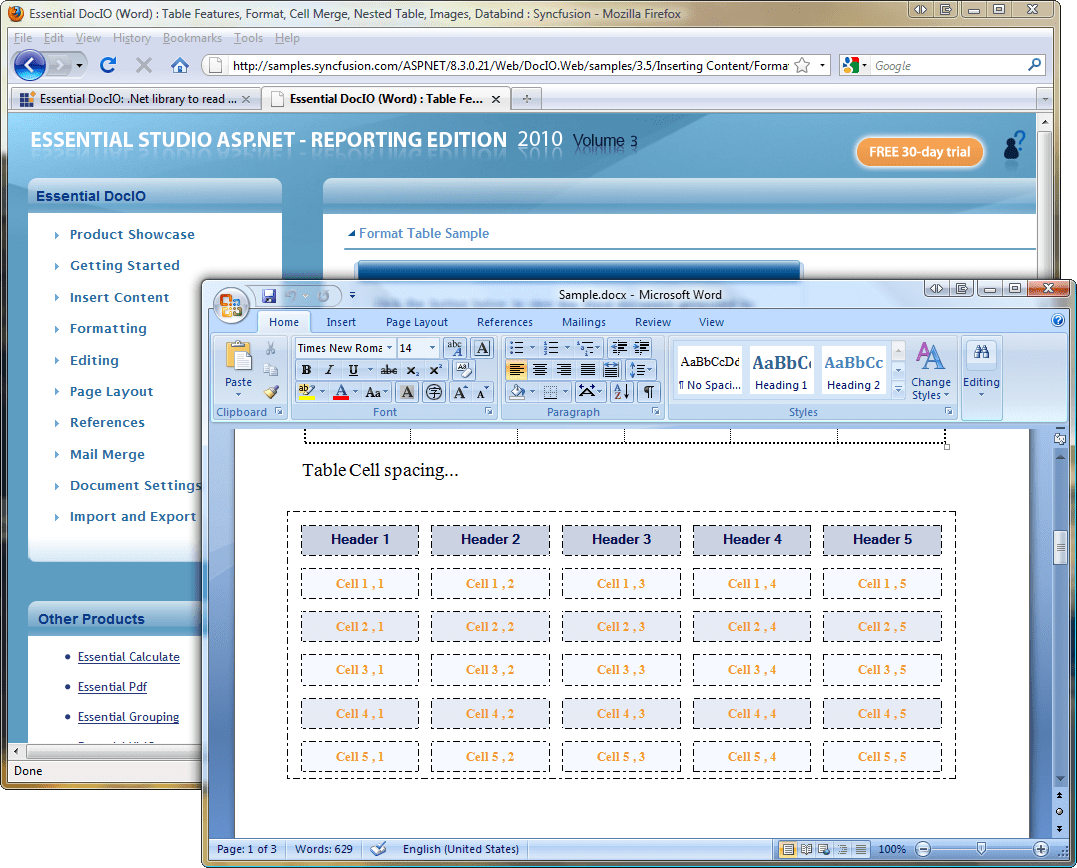The image size is (1077, 868).
Task: Click the Multilevel List icon
Action: tap(586, 348)
